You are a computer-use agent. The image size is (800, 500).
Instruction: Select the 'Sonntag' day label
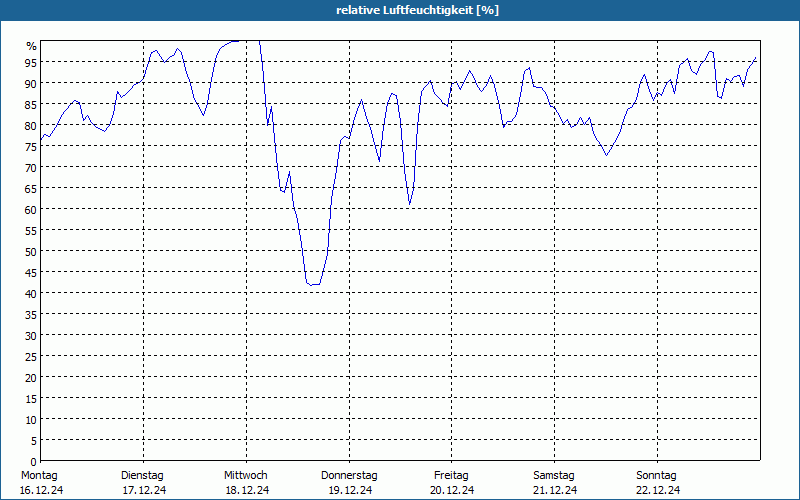(x=656, y=475)
